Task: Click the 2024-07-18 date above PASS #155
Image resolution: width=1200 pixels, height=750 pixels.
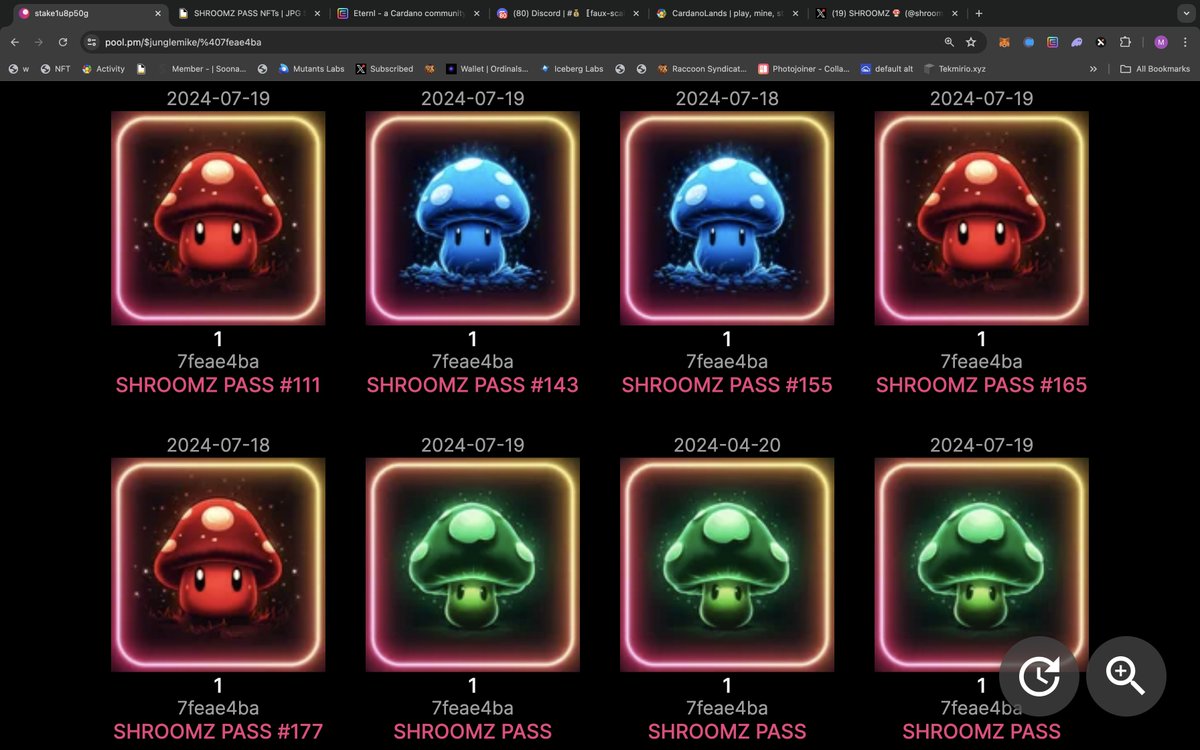Action: (727, 98)
